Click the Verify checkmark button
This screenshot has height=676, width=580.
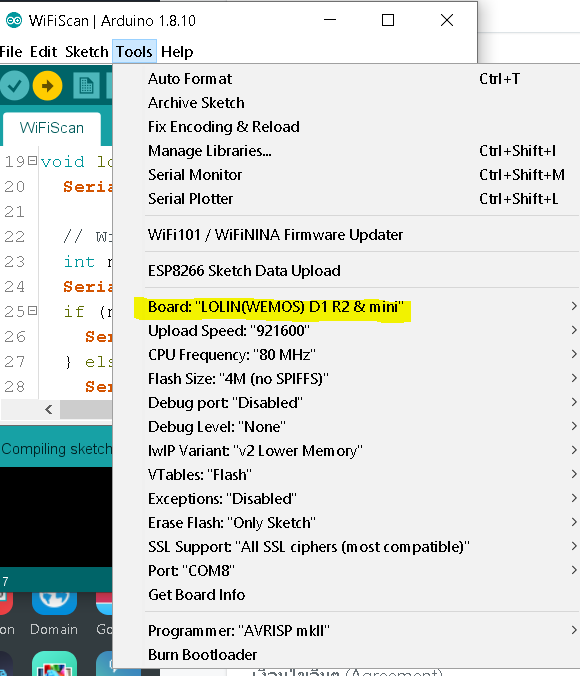(x=14, y=86)
